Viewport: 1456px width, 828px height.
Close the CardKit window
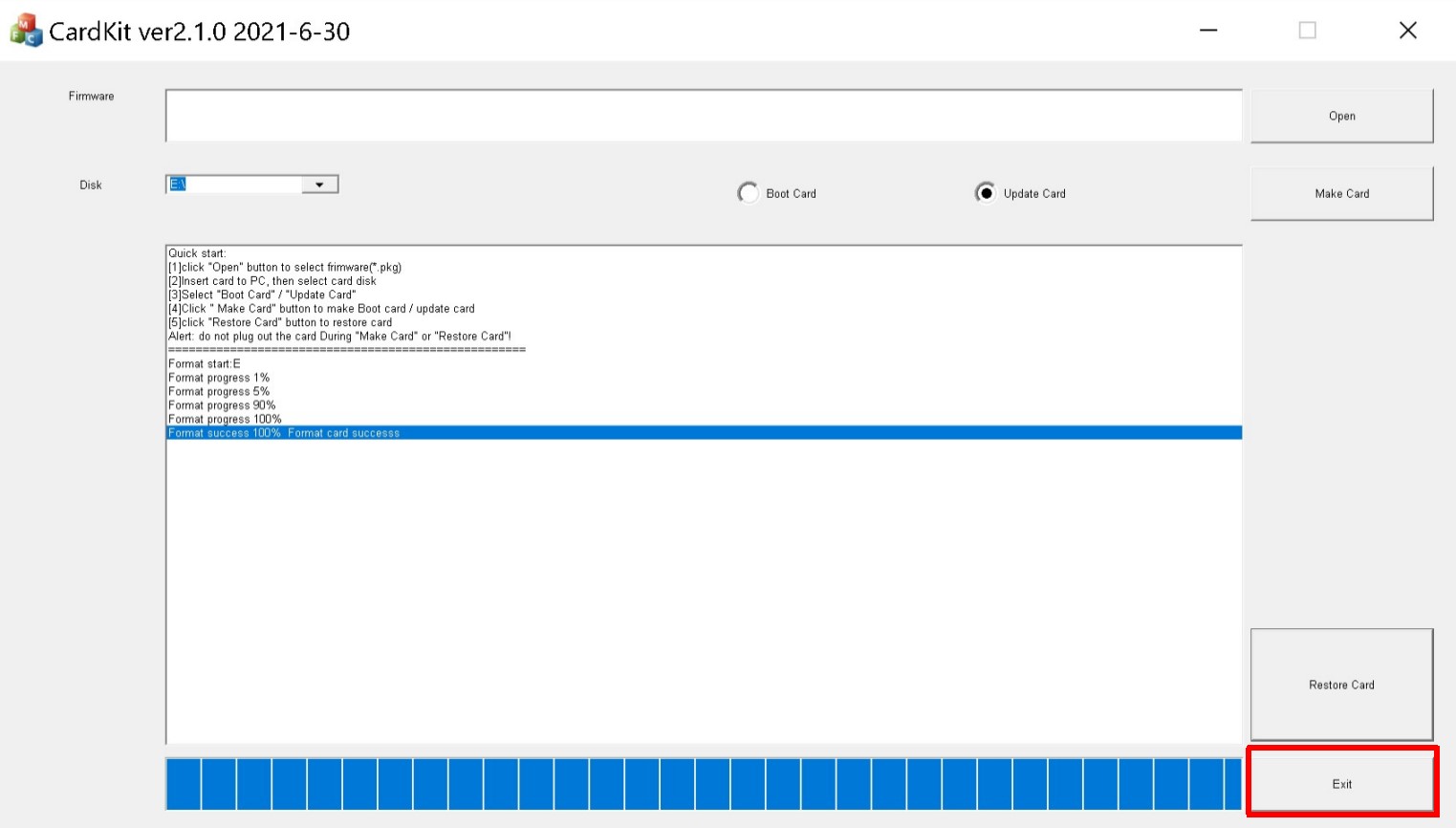coord(1407,31)
